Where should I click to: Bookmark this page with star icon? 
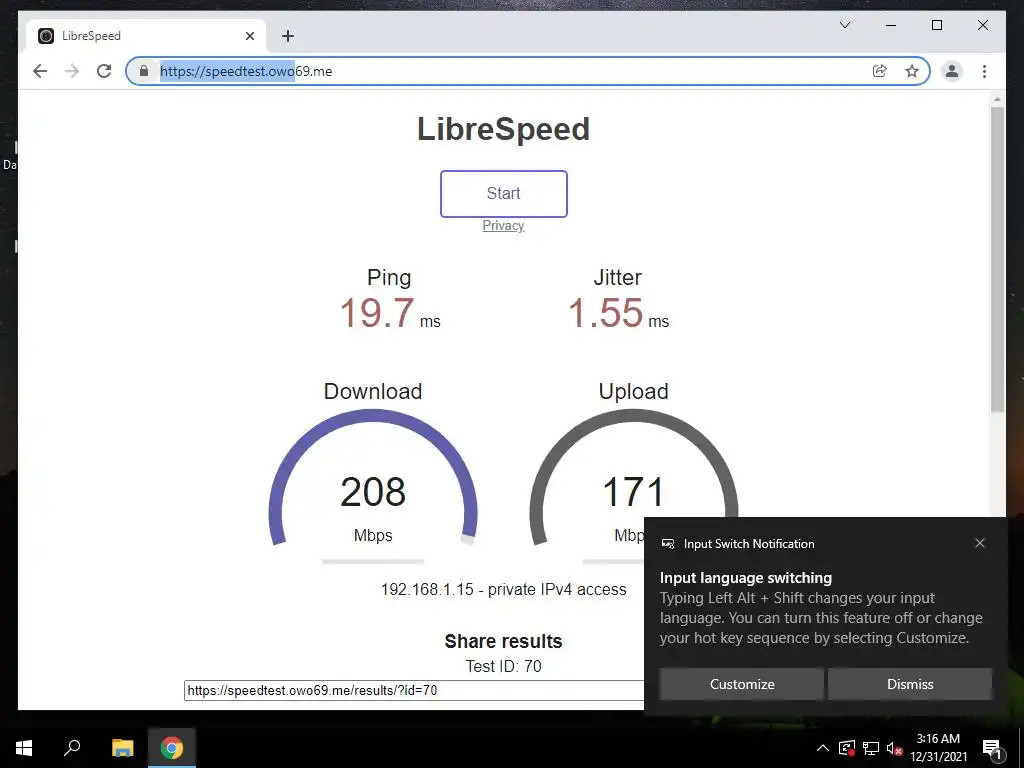pyautogui.click(x=912, y=71)
